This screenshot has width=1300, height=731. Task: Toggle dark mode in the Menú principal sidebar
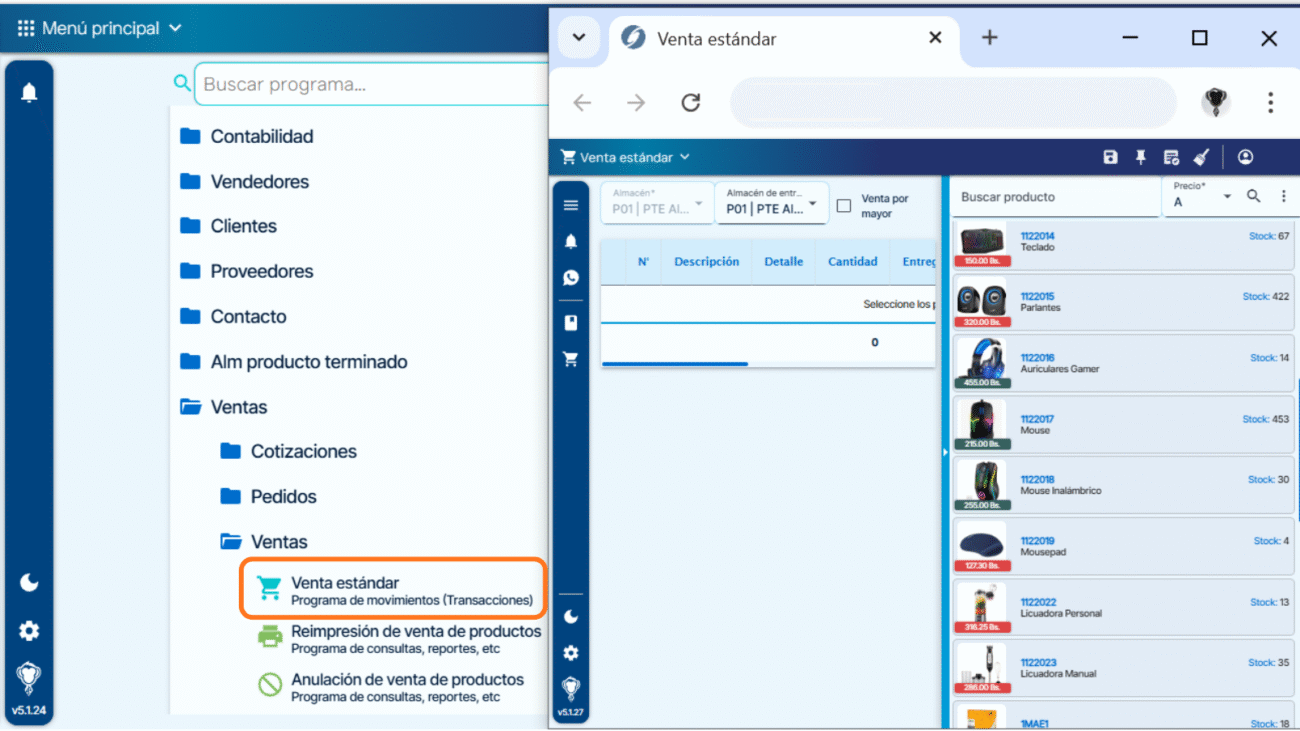(x=29, y=582)
